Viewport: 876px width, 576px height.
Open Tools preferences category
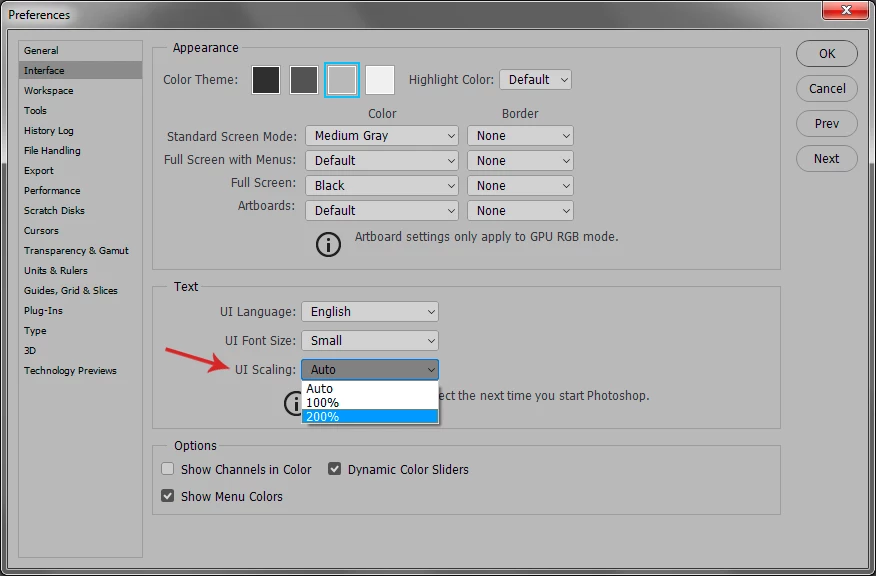[80, 111]
